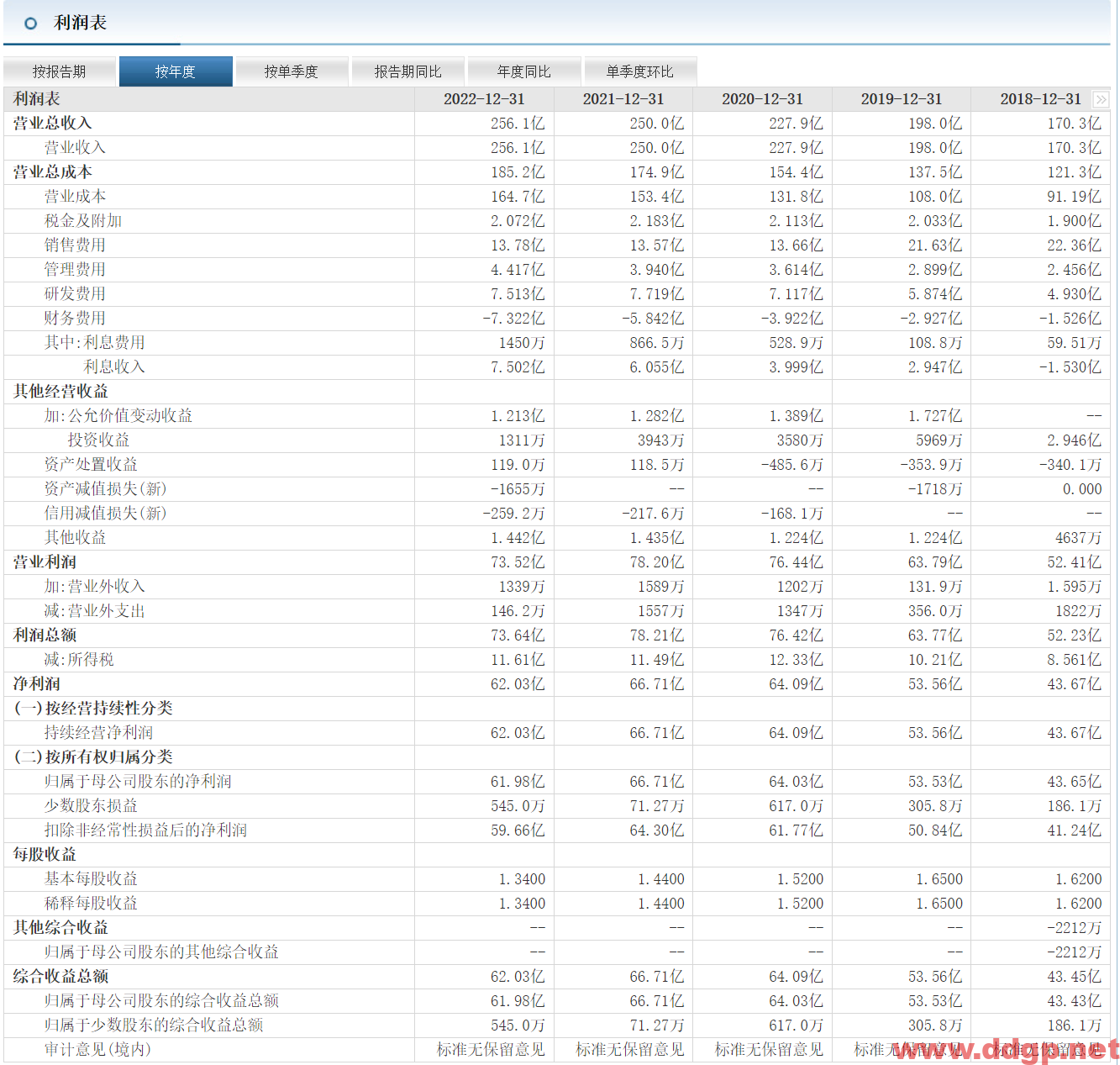Select 加:公允价值变动收益 row label
This screenshot has width=1120, height=1065.
(118, 416)
